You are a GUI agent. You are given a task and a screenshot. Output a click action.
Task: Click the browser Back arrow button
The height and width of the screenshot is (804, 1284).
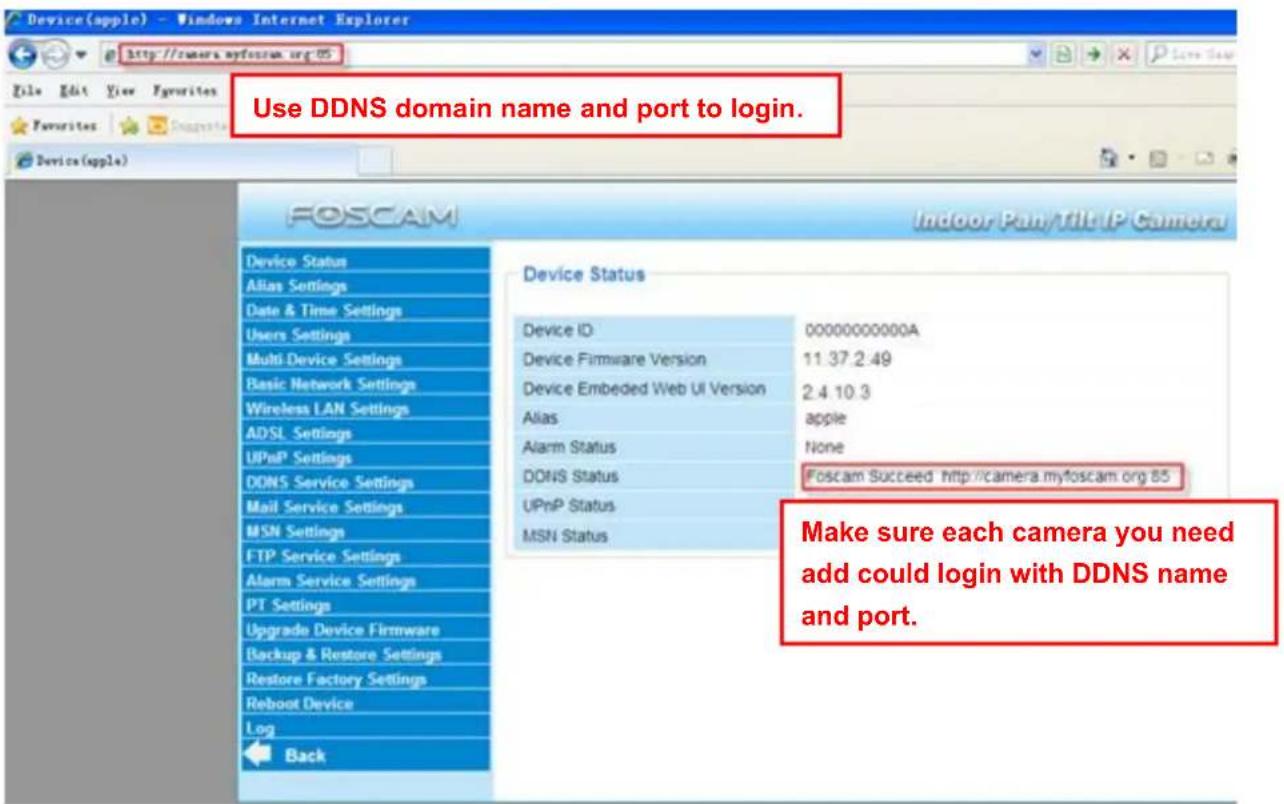[20, 53]
